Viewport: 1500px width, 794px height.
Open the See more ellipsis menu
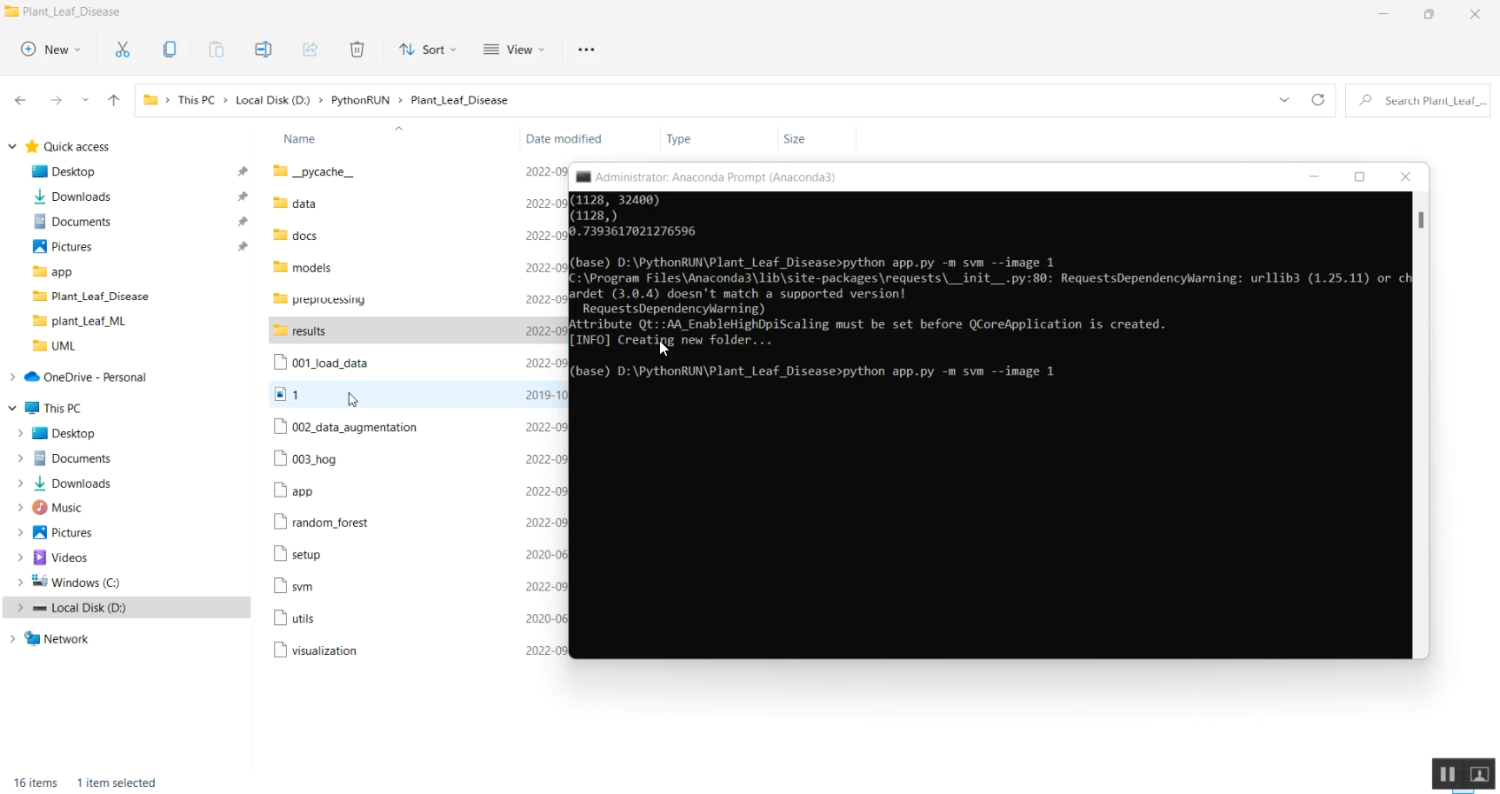[586, 49]
